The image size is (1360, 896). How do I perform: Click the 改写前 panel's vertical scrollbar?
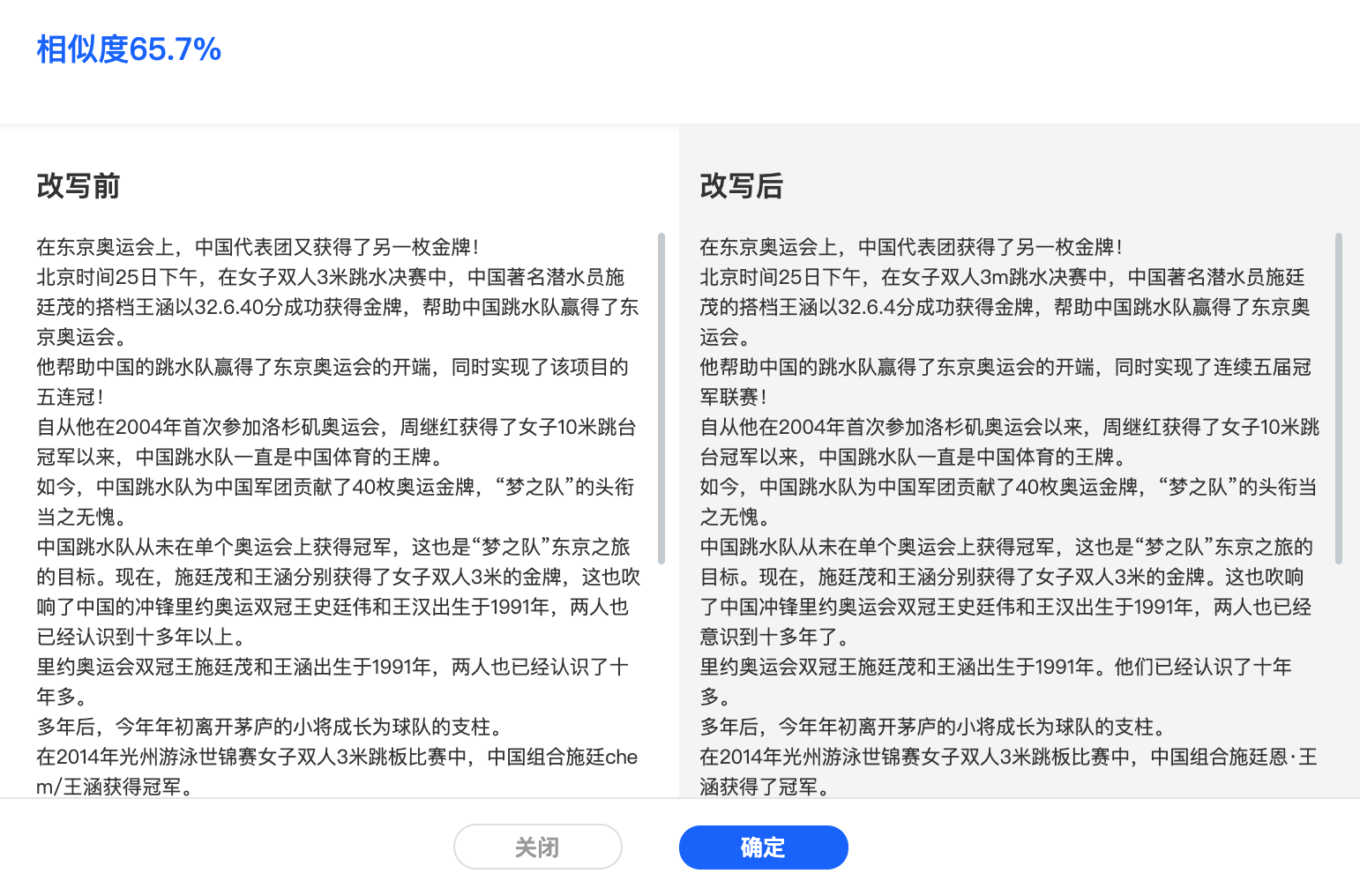[661, 399]
